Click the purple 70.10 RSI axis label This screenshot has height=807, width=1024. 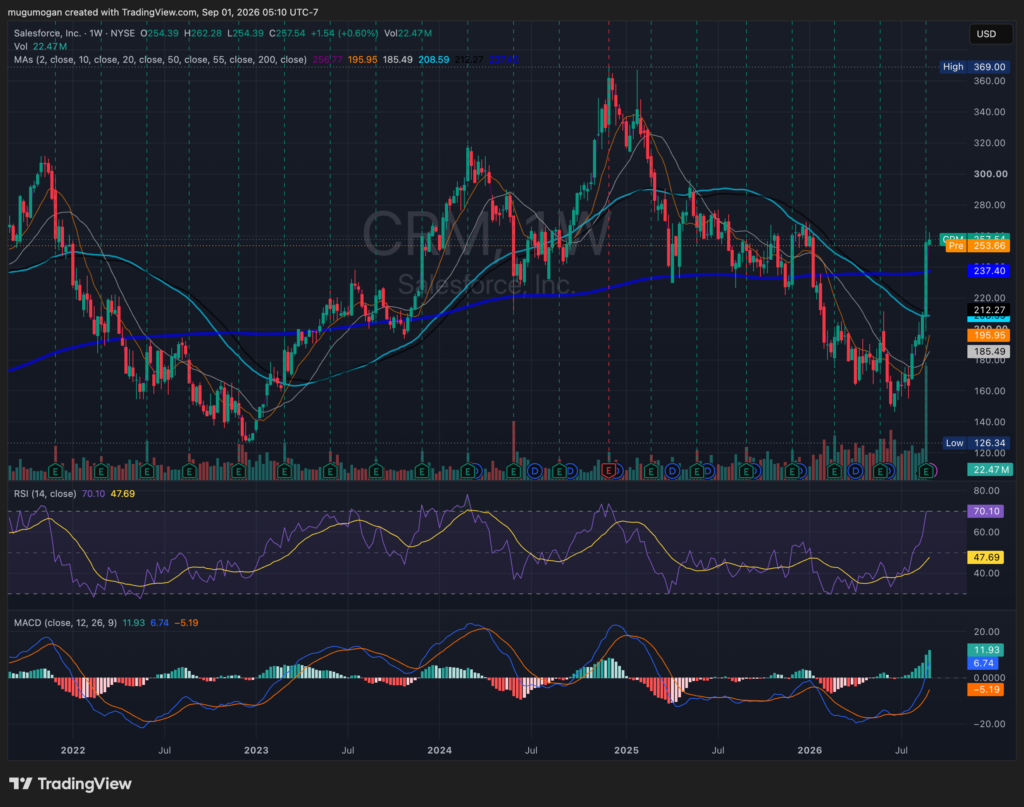[985, 511]
